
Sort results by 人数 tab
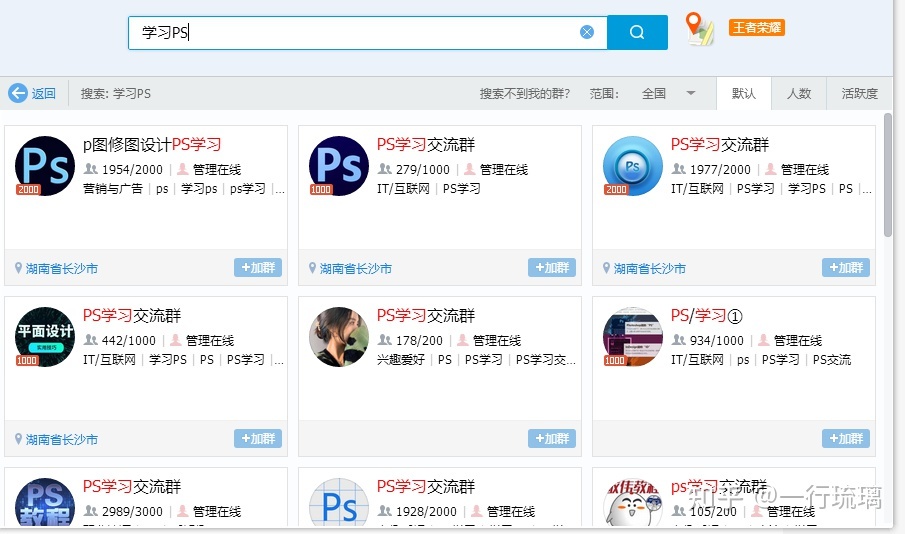pos(799,94)
